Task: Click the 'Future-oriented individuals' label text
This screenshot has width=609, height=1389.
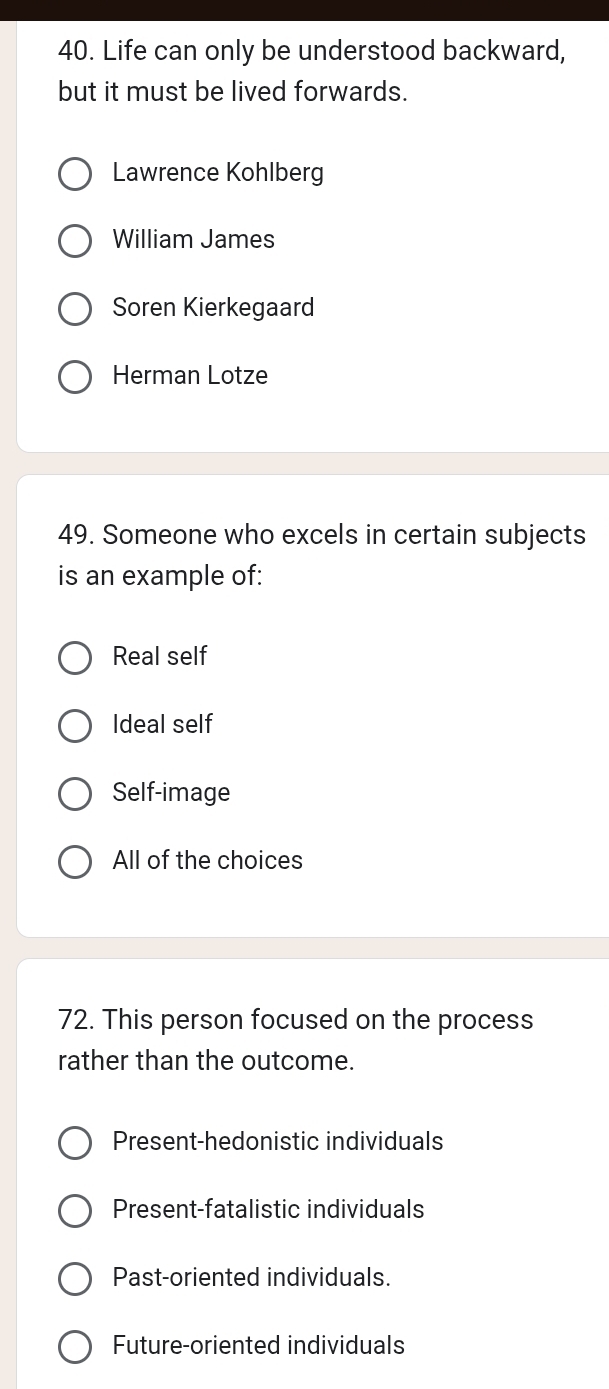Action: (x=259, y=1346)
